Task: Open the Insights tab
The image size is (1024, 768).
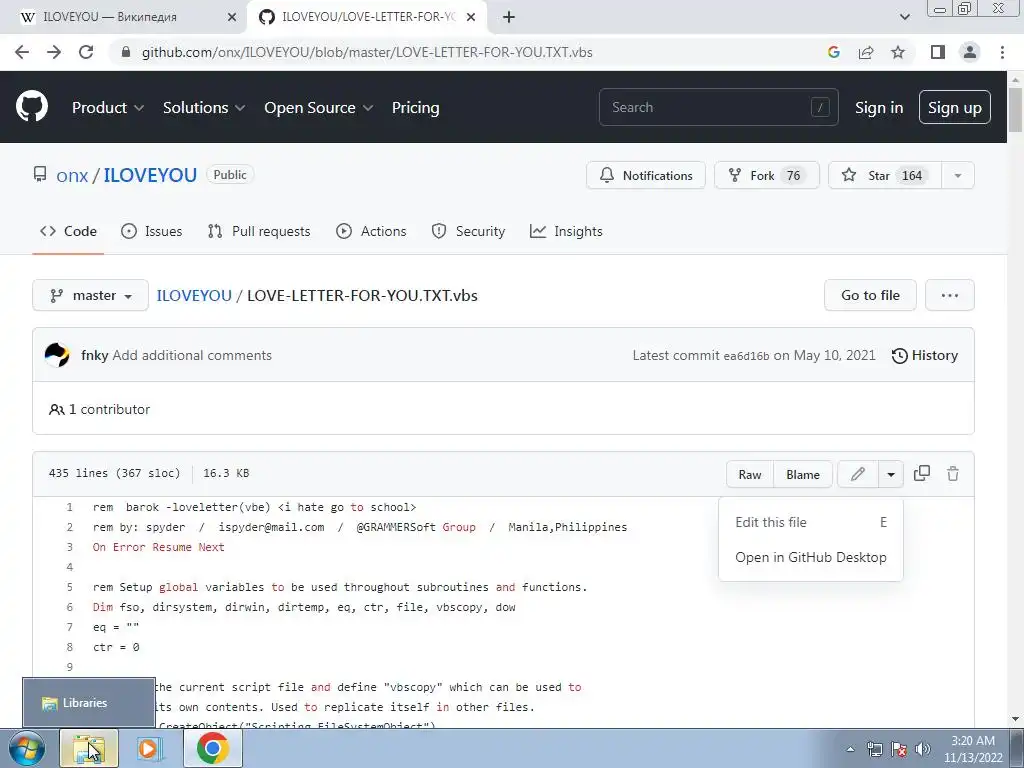Action: (566, 231)
